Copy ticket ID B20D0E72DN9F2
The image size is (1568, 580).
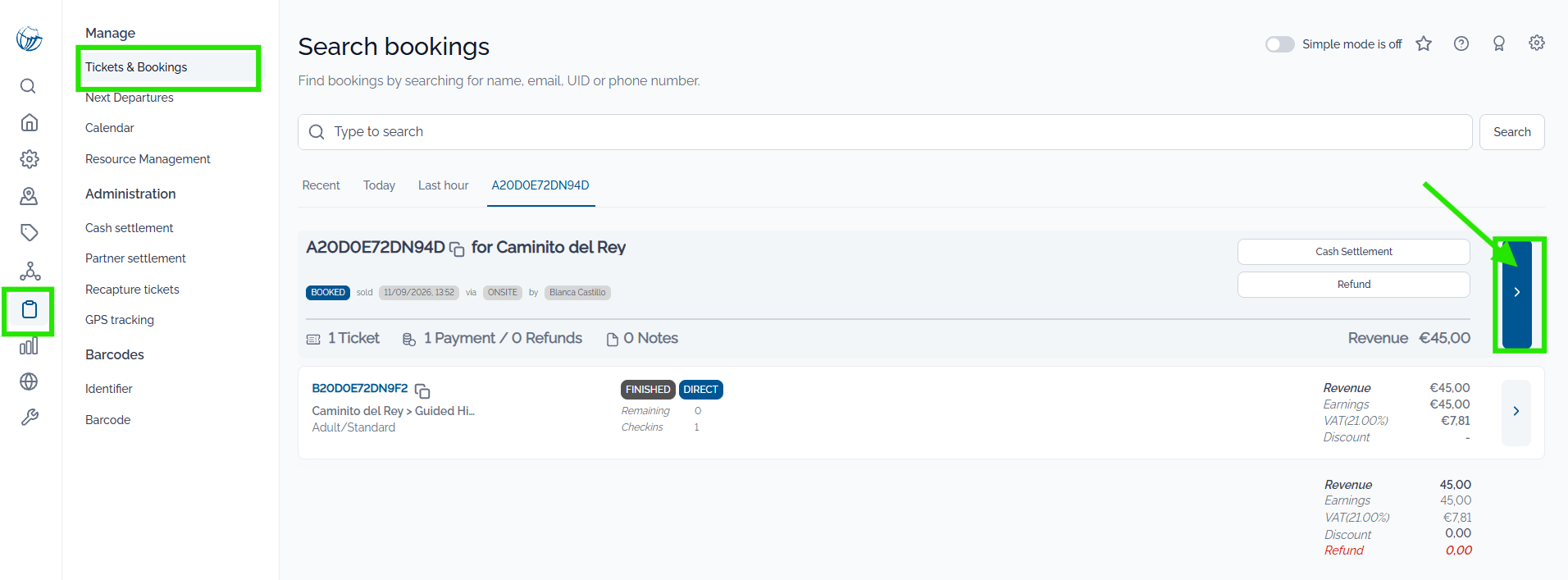(422, 390)
